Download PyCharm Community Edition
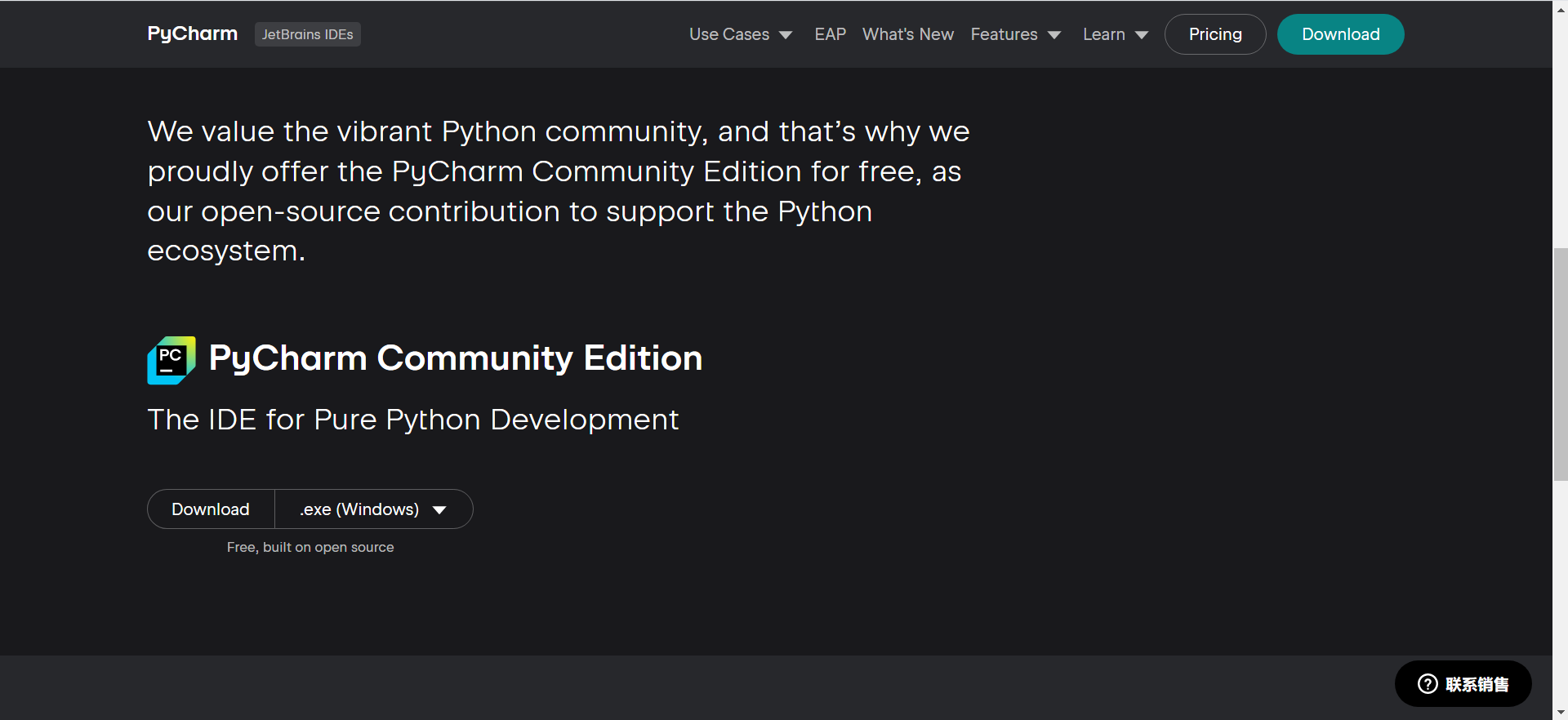Screen dimensions: 1568x720 pyautogui.click(x=211, y=509)
